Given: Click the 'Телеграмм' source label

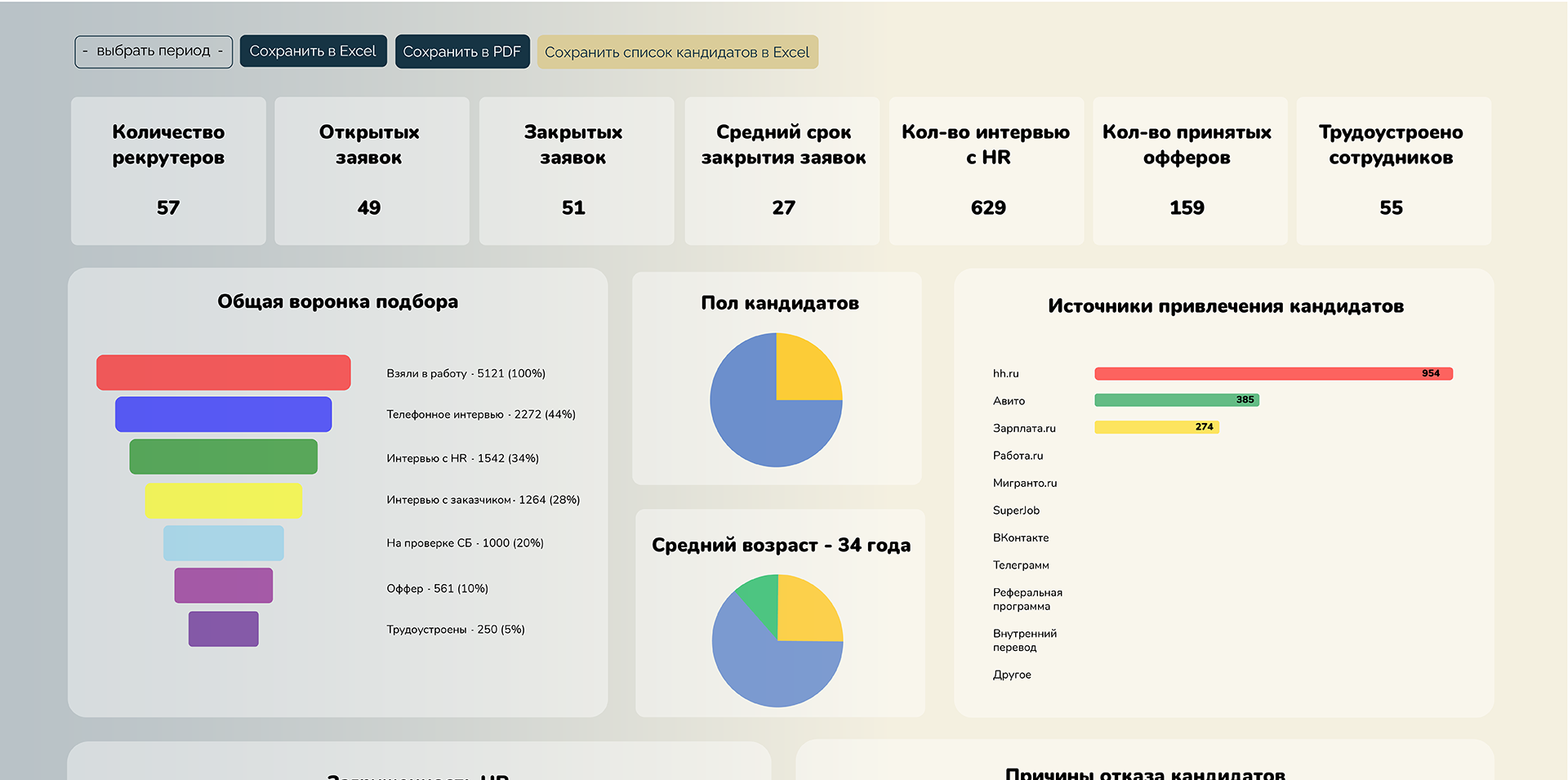Looking at the screenshot, I should pyautogui.click(x=1021, y=565).
